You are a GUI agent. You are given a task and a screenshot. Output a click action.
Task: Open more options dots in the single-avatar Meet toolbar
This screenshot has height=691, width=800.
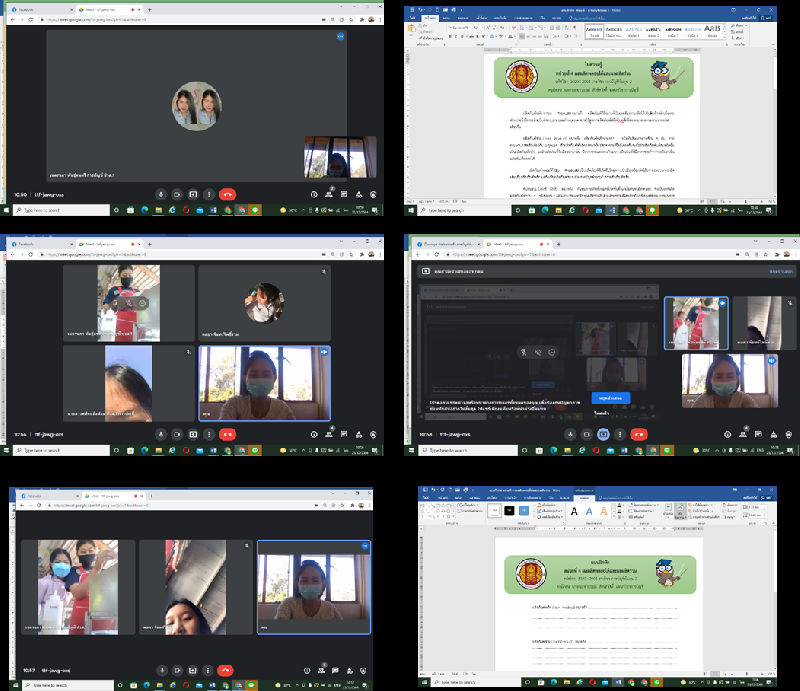209,194
